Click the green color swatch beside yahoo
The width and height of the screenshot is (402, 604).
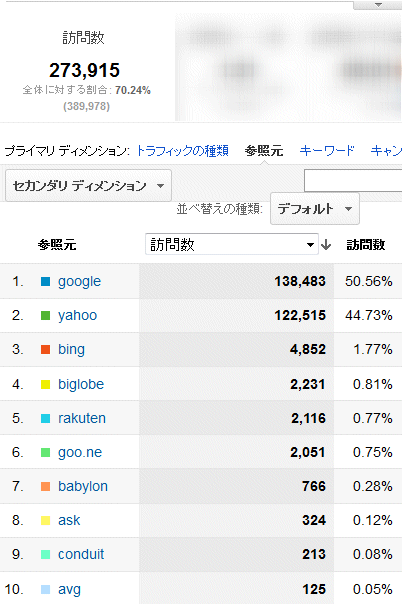45,315
